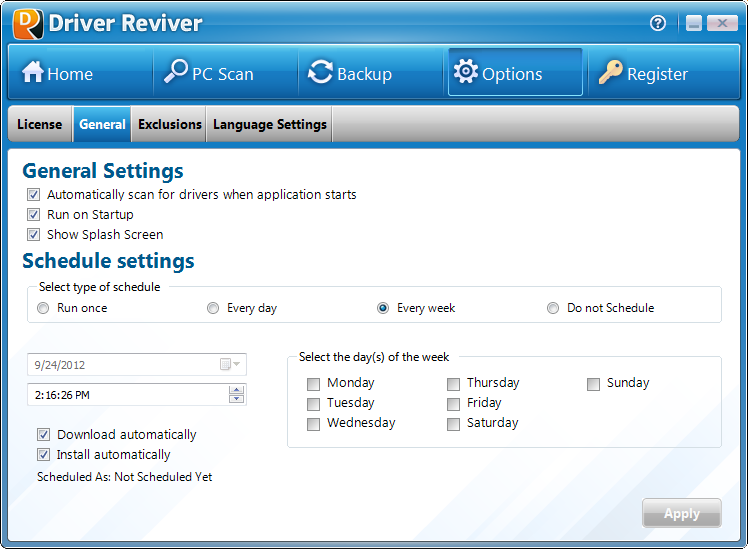Open the Options section label
The height and width of the screenshot is (549, 748).
(x=512, y=74)
